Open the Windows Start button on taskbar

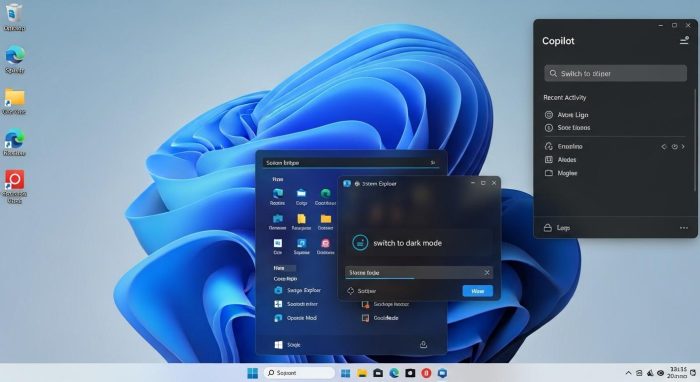pos(253,373)
